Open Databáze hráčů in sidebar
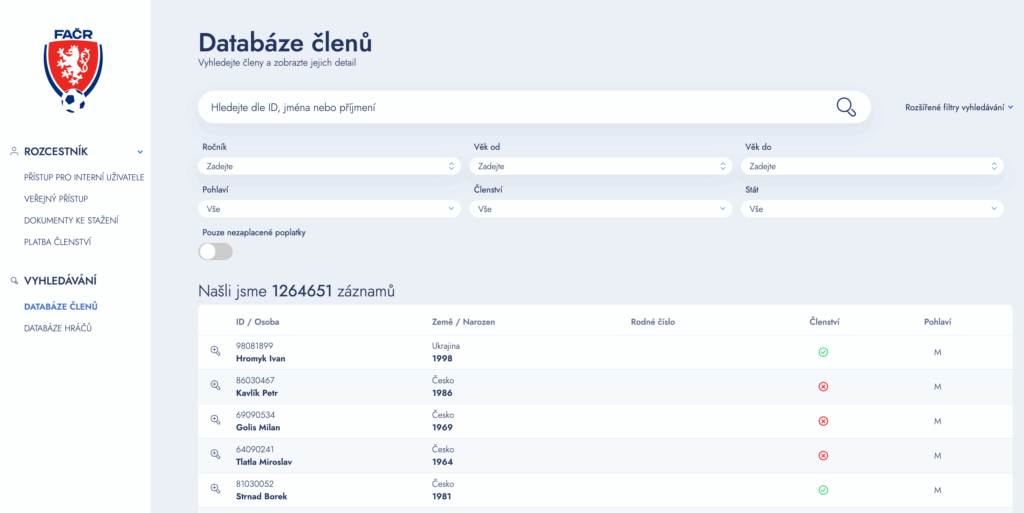Image resolution: width=1024 pixels, height=513 pixels. (x=58, y=328)
